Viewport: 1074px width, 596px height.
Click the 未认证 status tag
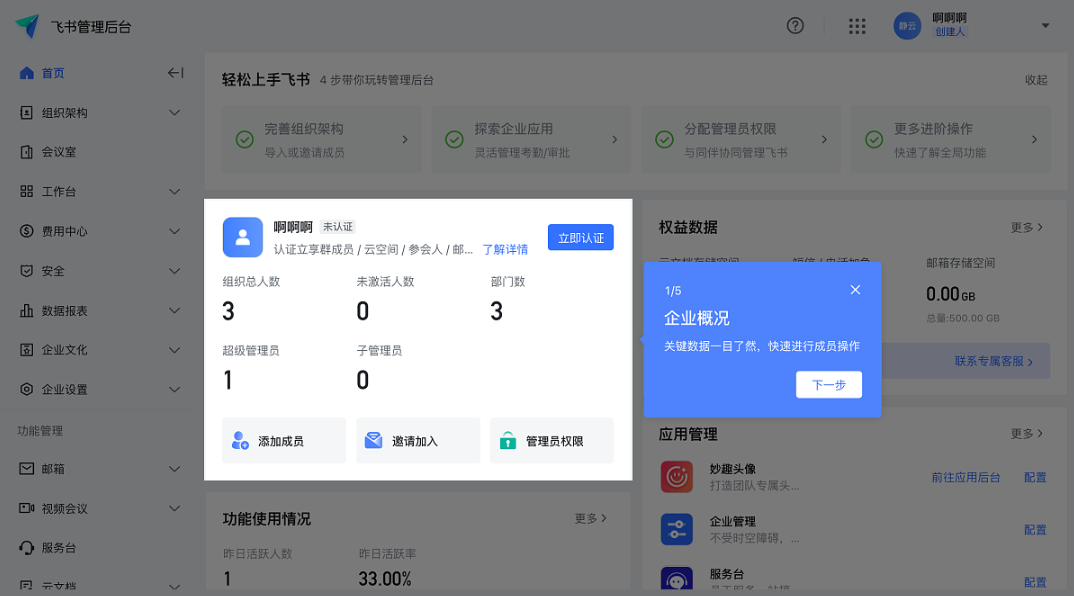[x=338, y=227]
